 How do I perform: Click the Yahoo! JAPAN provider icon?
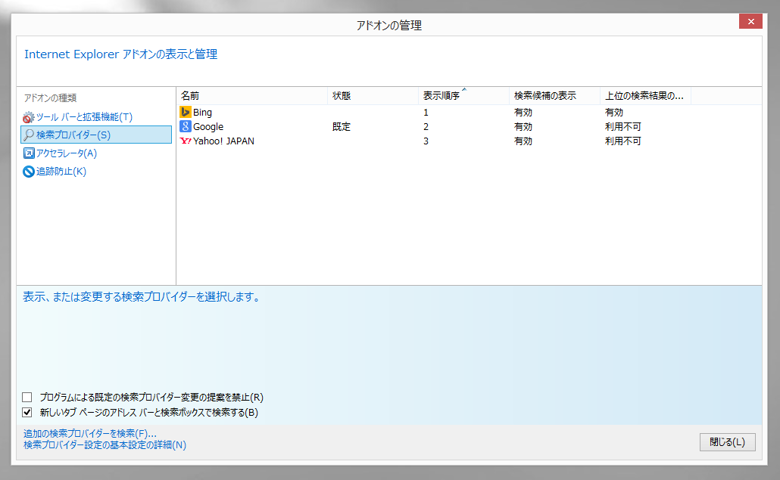pyautogui.click(x=185, y=141)
